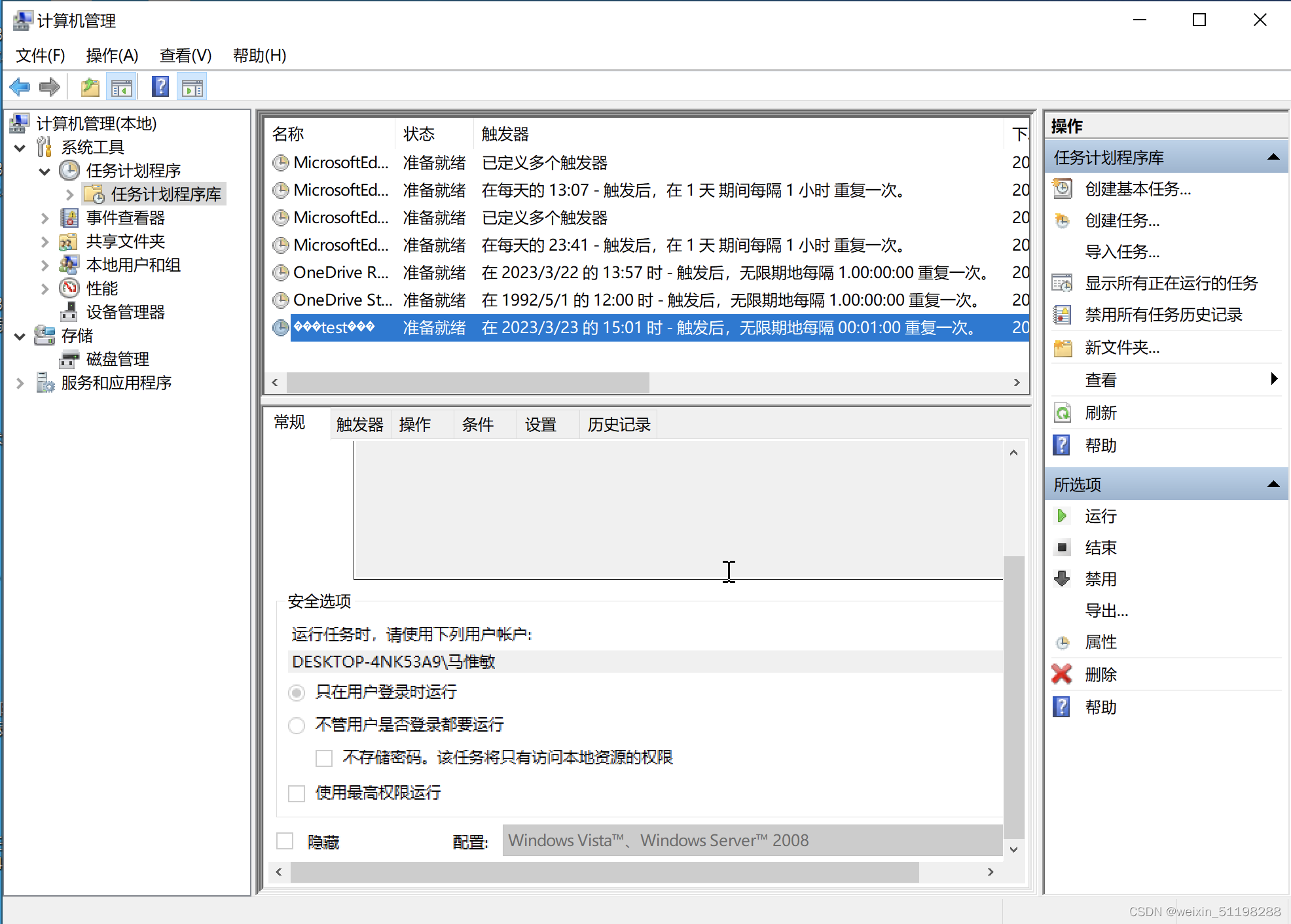Click the 新文件夹 folder icon
Screen dimensions: 1291x924
point(1063,347)
